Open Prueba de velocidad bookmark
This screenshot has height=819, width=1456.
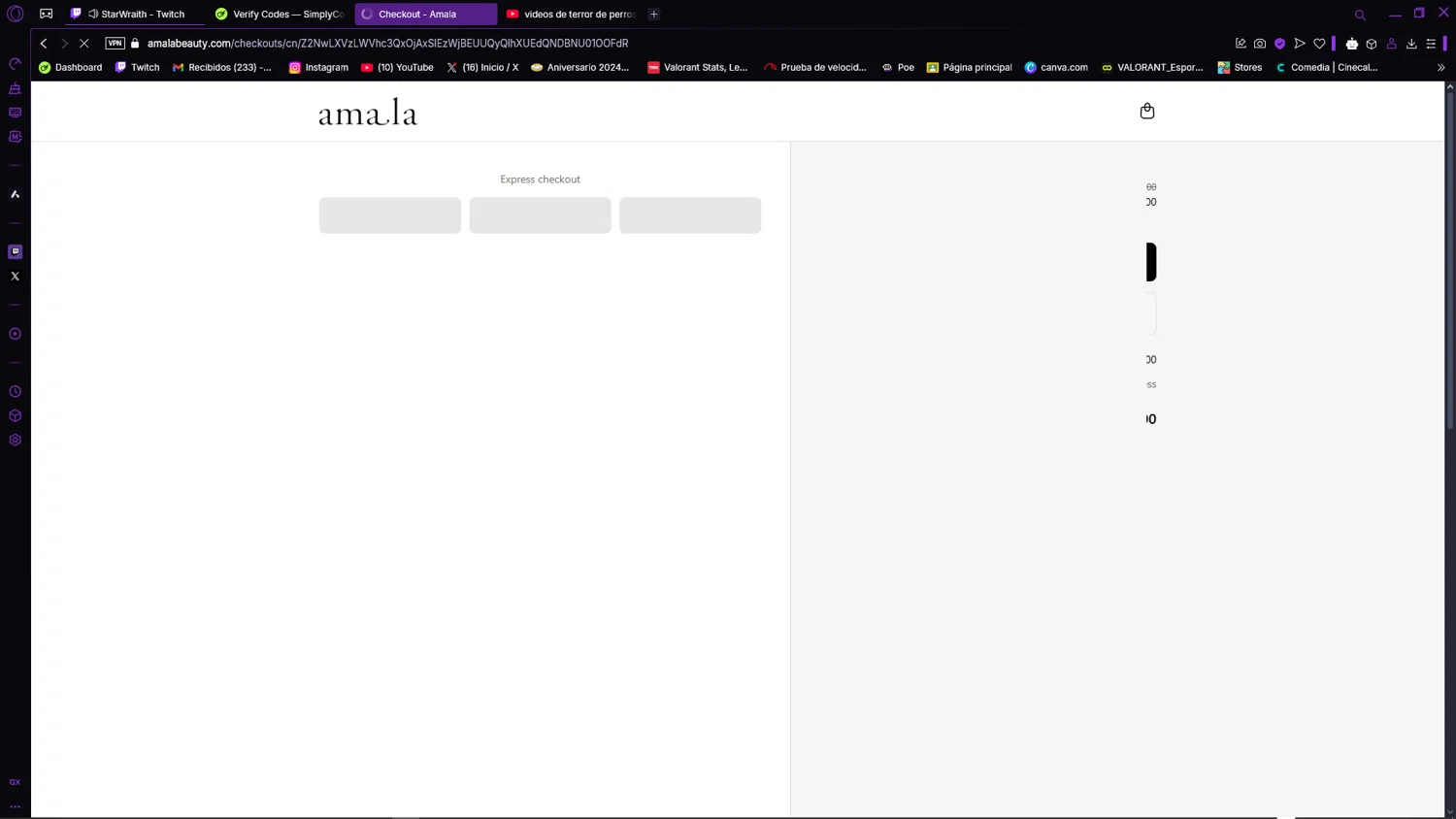point(815,67)
